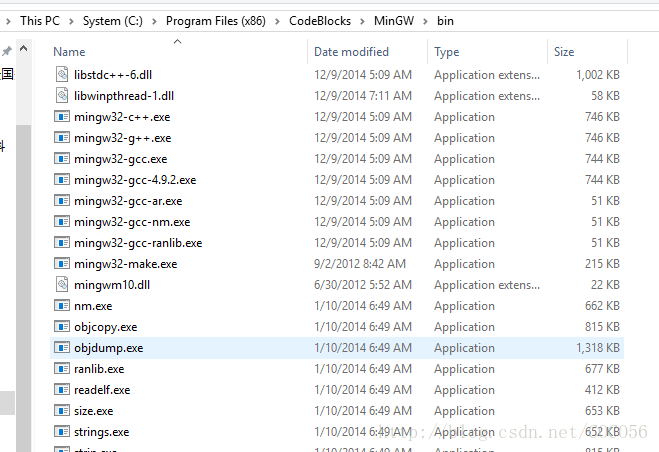Click the mingw32-gcc-4.9.2.exe application icon

coord(62,180)
